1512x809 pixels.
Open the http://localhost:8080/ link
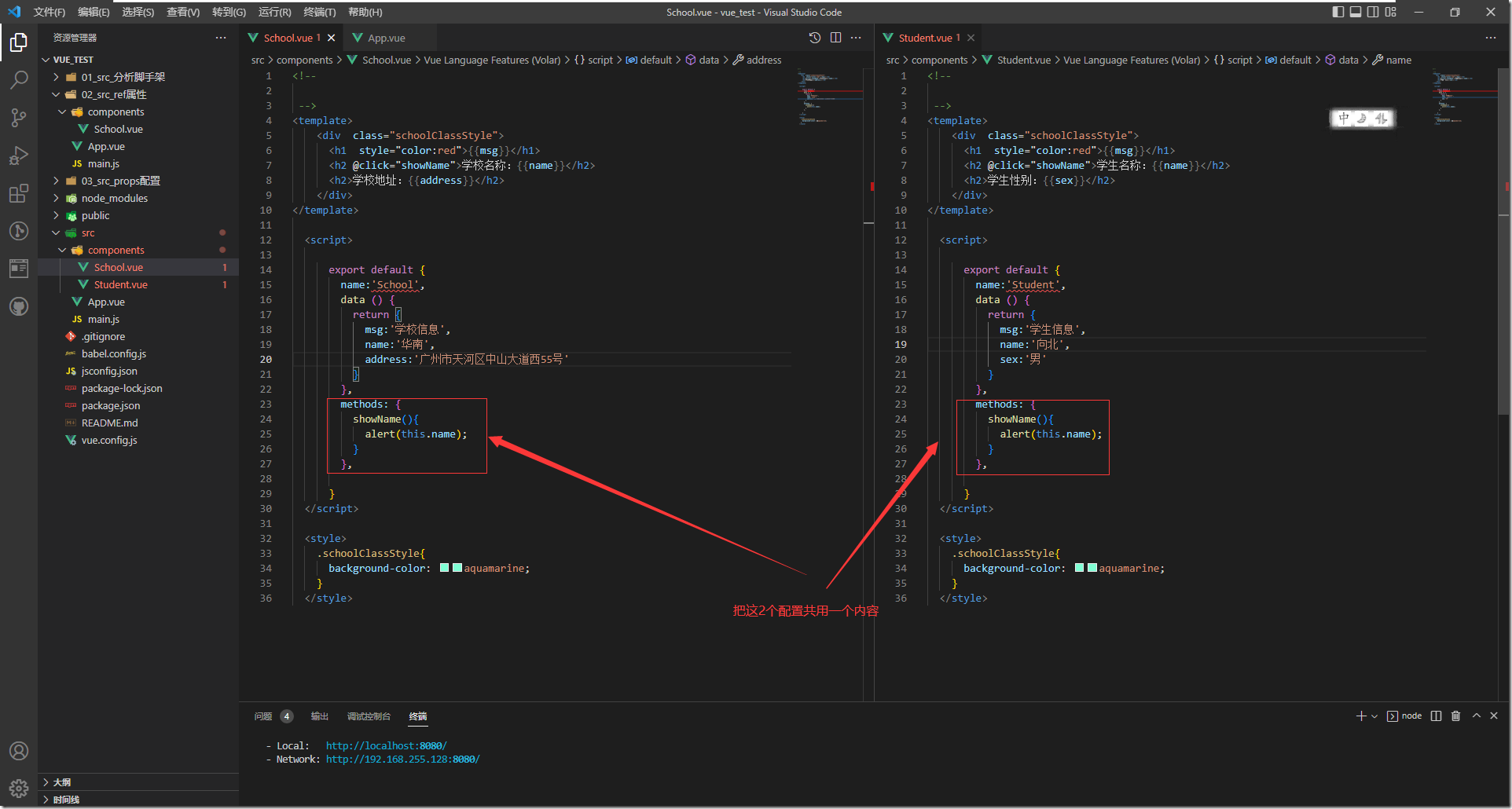point(387,745)
